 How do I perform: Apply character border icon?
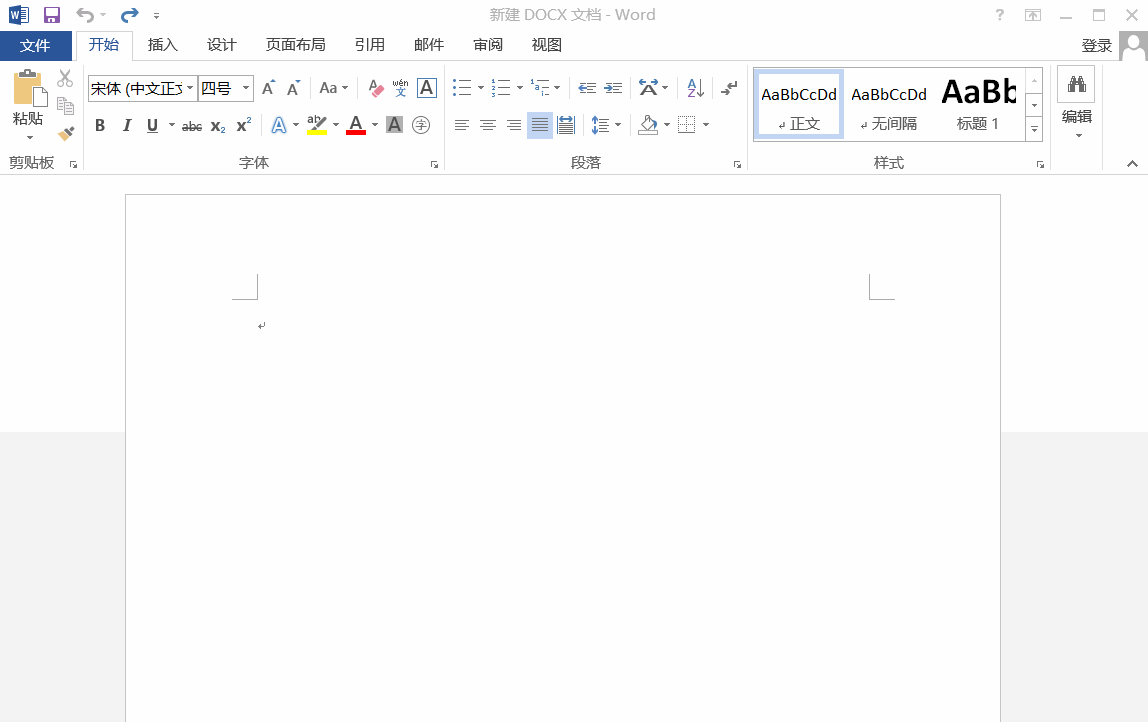[427, 88]
